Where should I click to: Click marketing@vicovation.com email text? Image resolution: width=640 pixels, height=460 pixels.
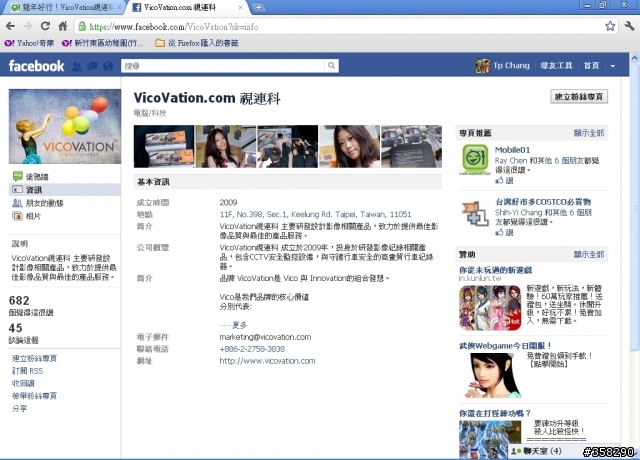click(x=265, y=337)
